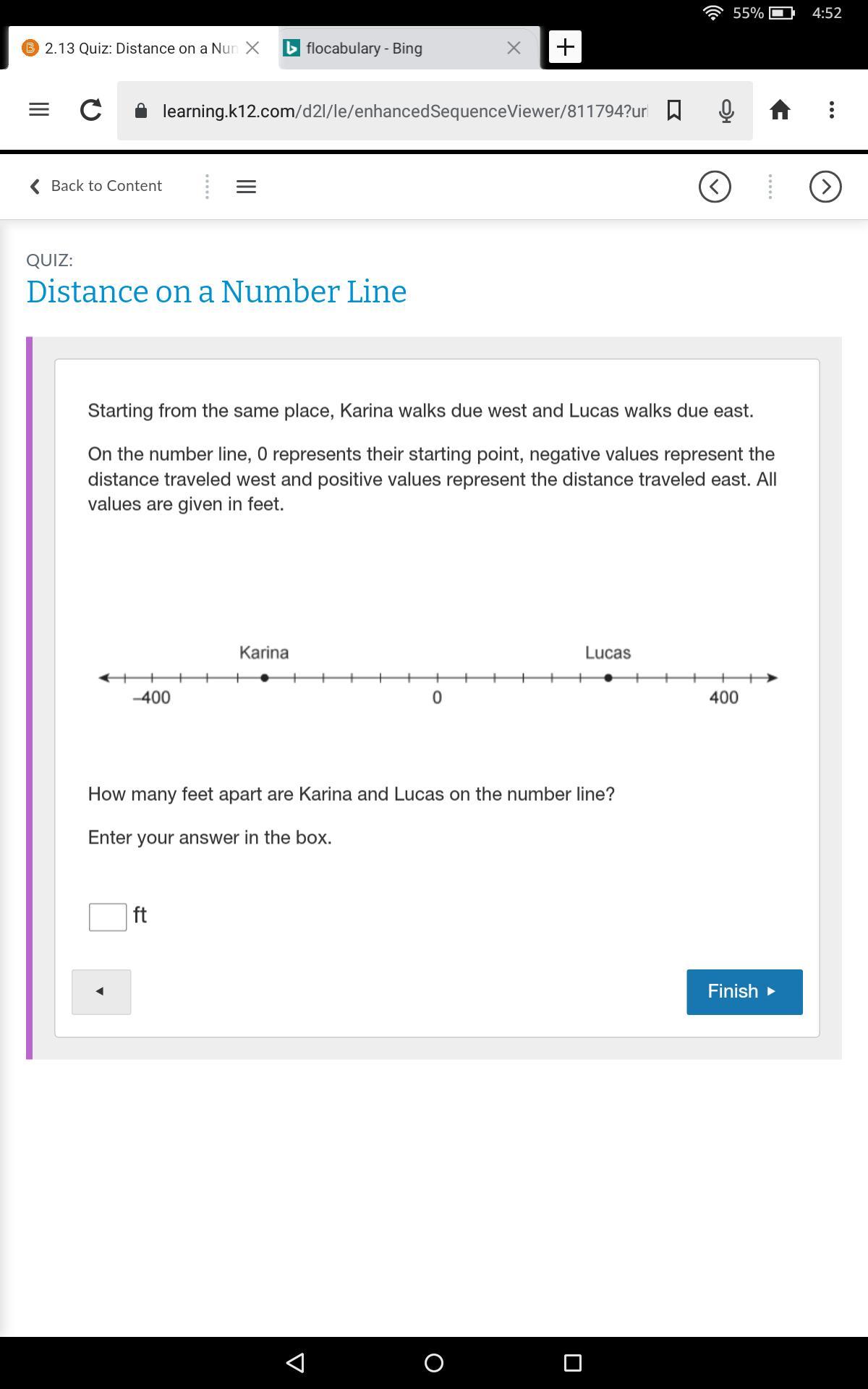Tap the Android back navigation button
The height and width of the screenshot is (1389, 868).
point(295,1363)
